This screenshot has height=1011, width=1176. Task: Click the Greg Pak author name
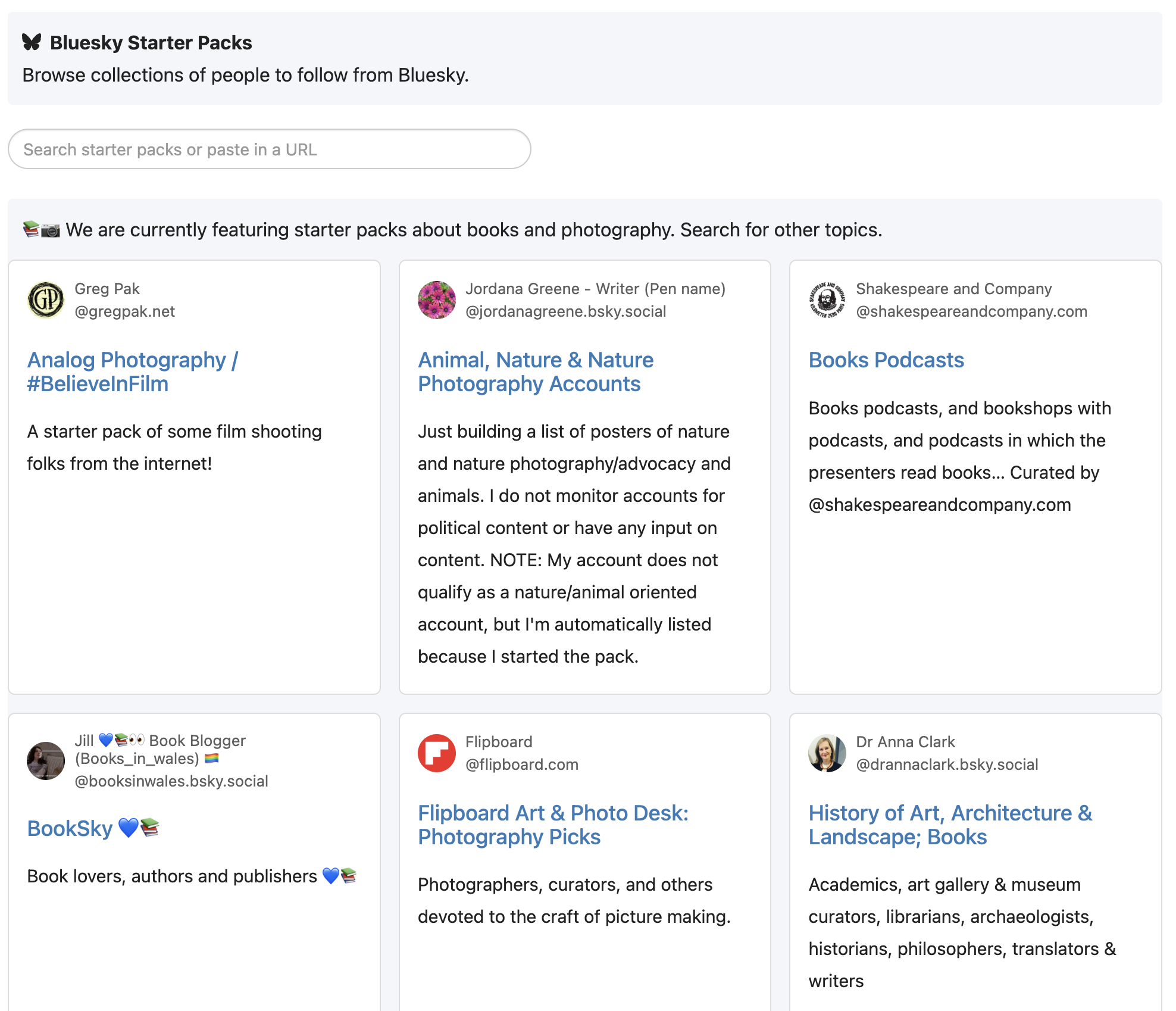(x=107, y=289)
